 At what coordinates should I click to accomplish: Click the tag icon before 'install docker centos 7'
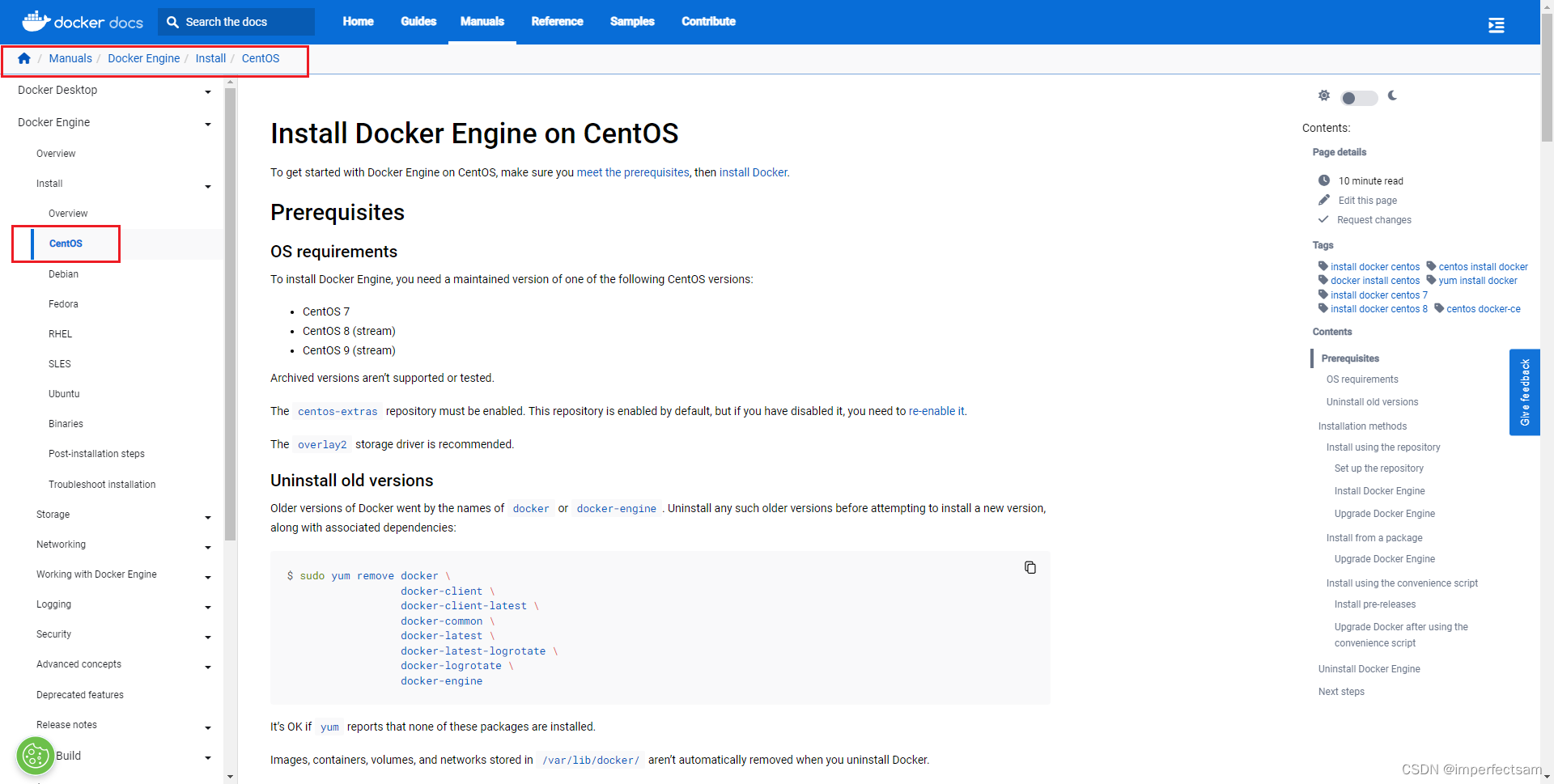1323,295
